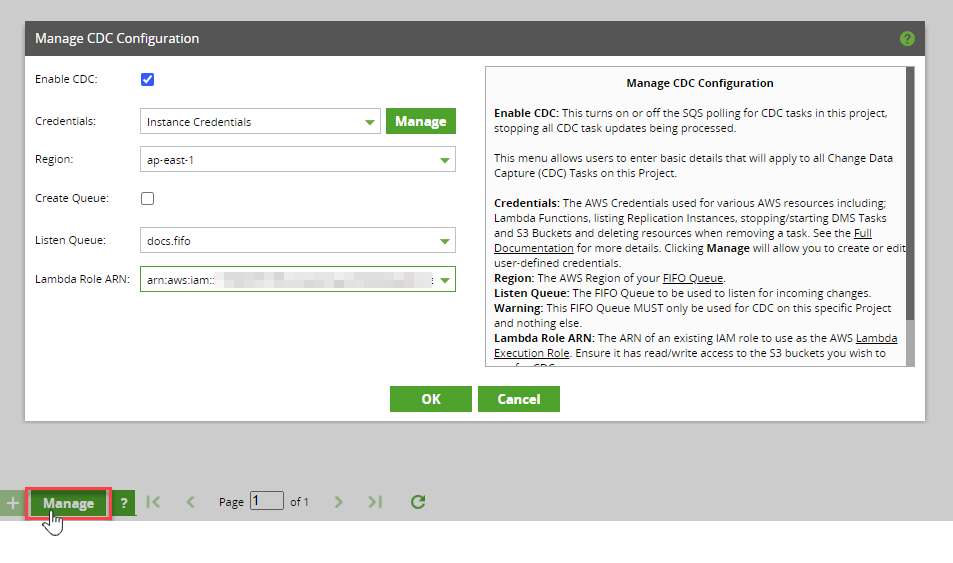This screenshot has height=563, width=953.
Task: Expand the Lambda Role ARN dropdown arrow
Action: (x=445, y=280)
